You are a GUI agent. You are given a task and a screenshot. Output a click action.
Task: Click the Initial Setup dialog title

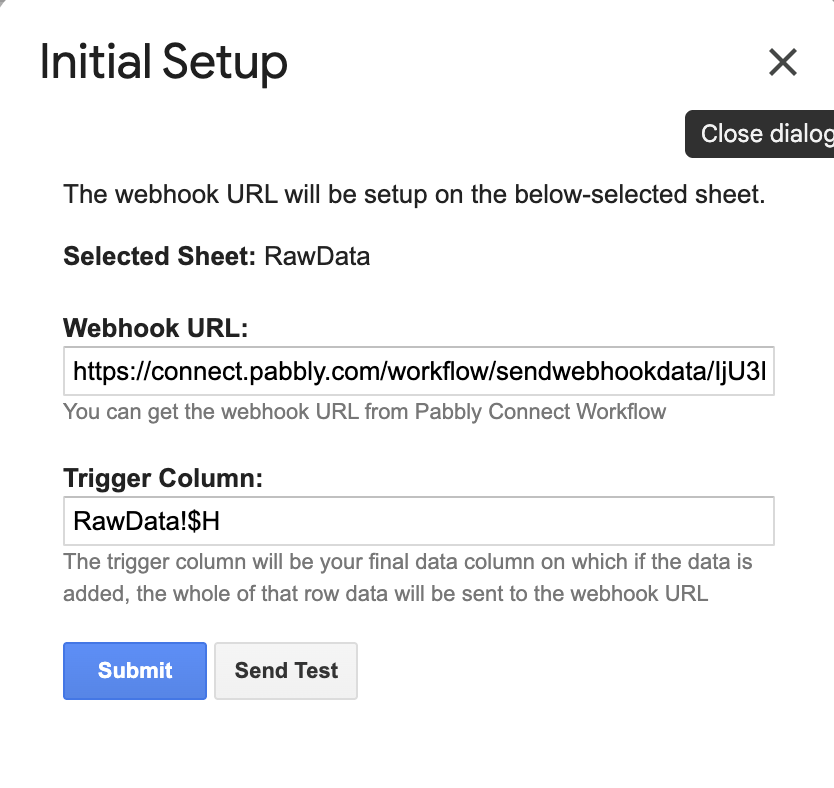point(164,63)
